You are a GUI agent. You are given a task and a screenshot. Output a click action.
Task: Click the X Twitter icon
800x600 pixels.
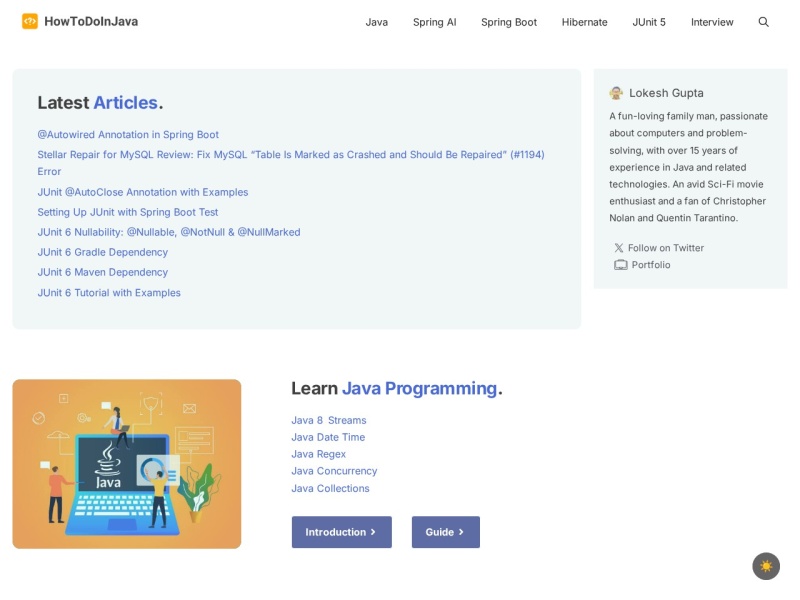click(618, 248)
